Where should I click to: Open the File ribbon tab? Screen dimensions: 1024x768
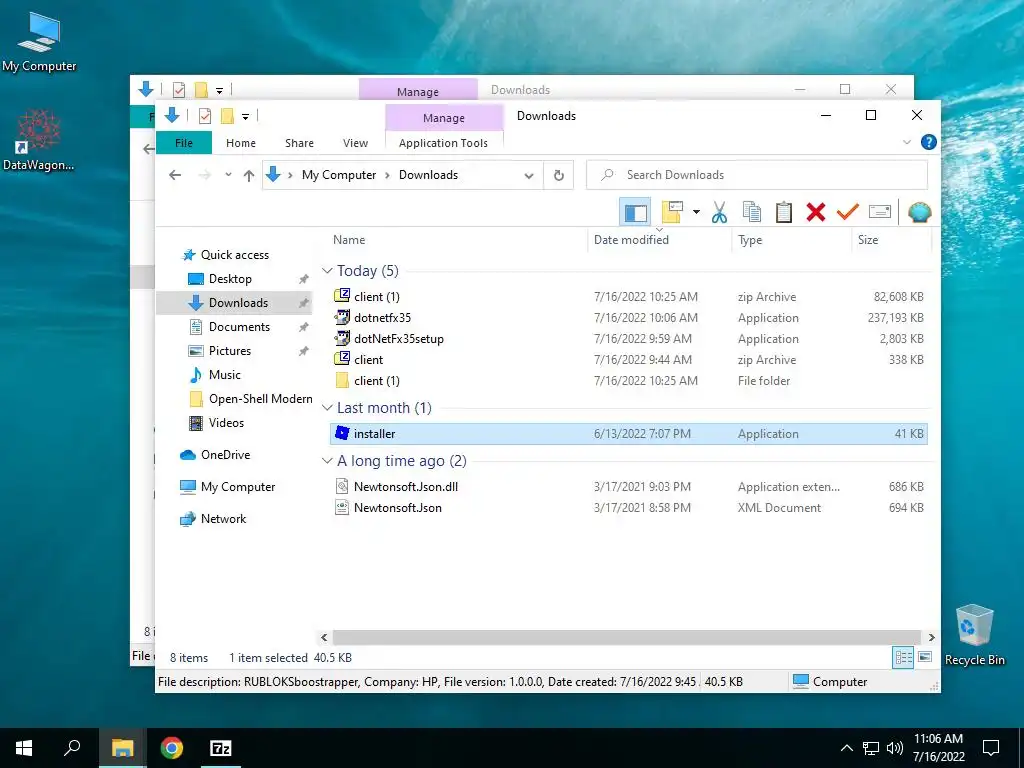(x=184, y=143)
